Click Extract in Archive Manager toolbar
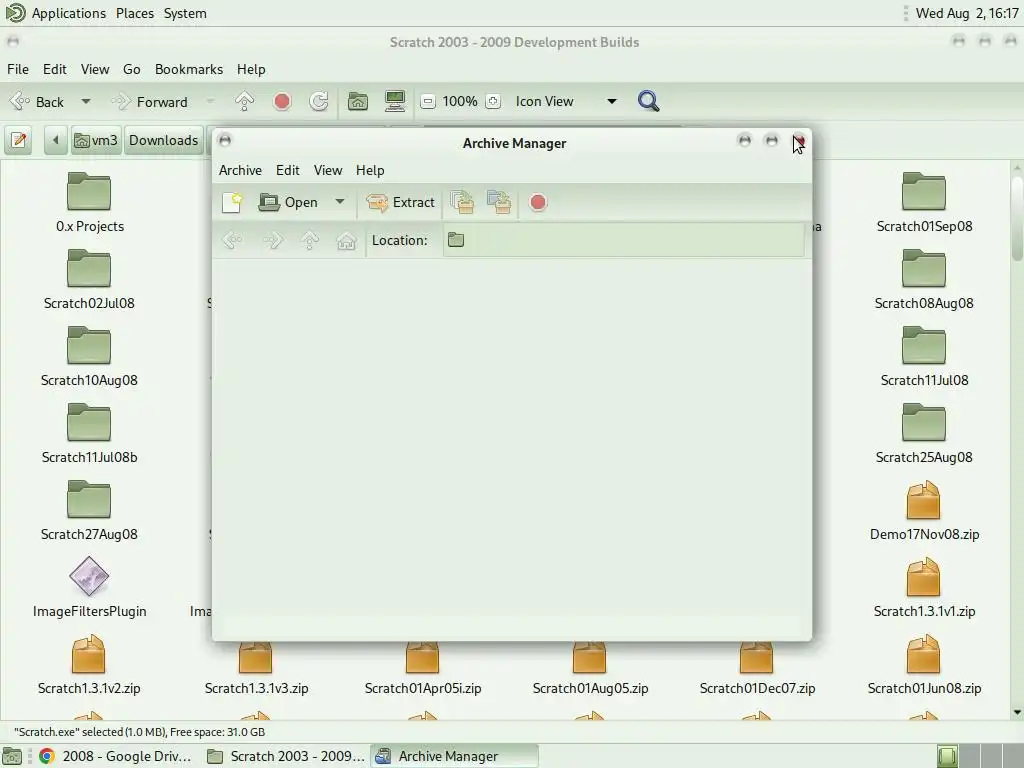 click(400, 202)
